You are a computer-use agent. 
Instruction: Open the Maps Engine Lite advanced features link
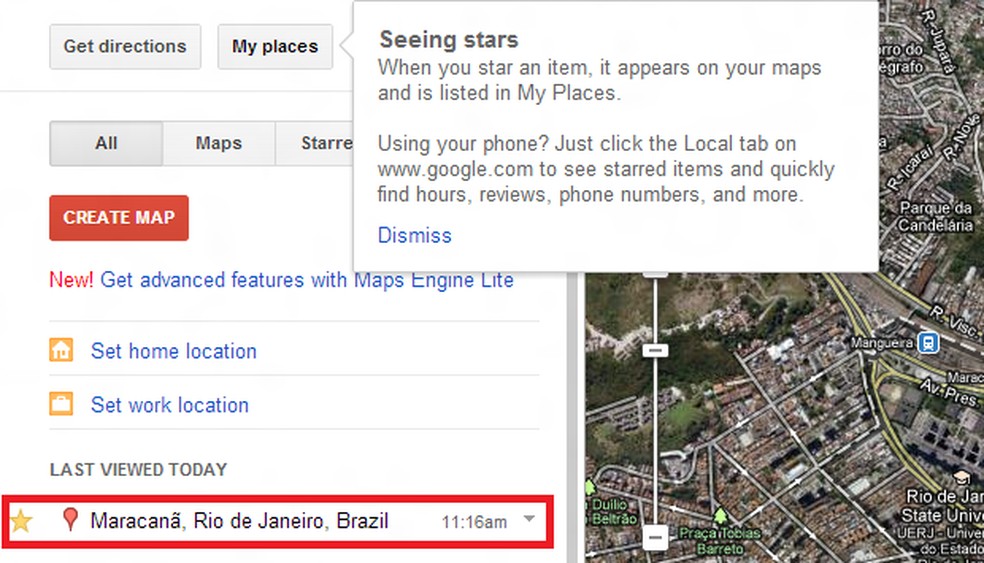coord(306,280)
